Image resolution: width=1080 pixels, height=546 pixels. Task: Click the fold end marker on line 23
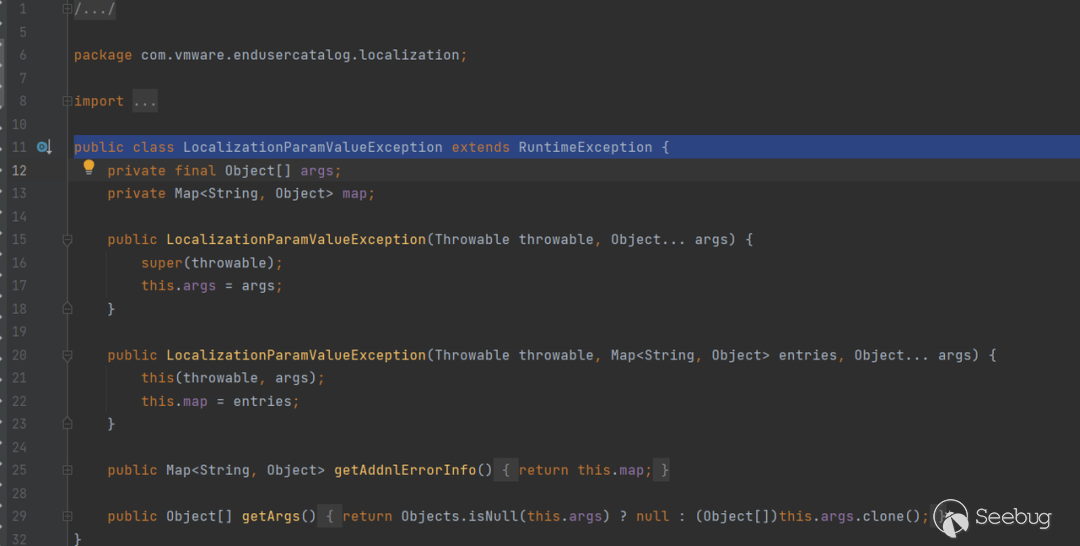(x=68, y=423)
